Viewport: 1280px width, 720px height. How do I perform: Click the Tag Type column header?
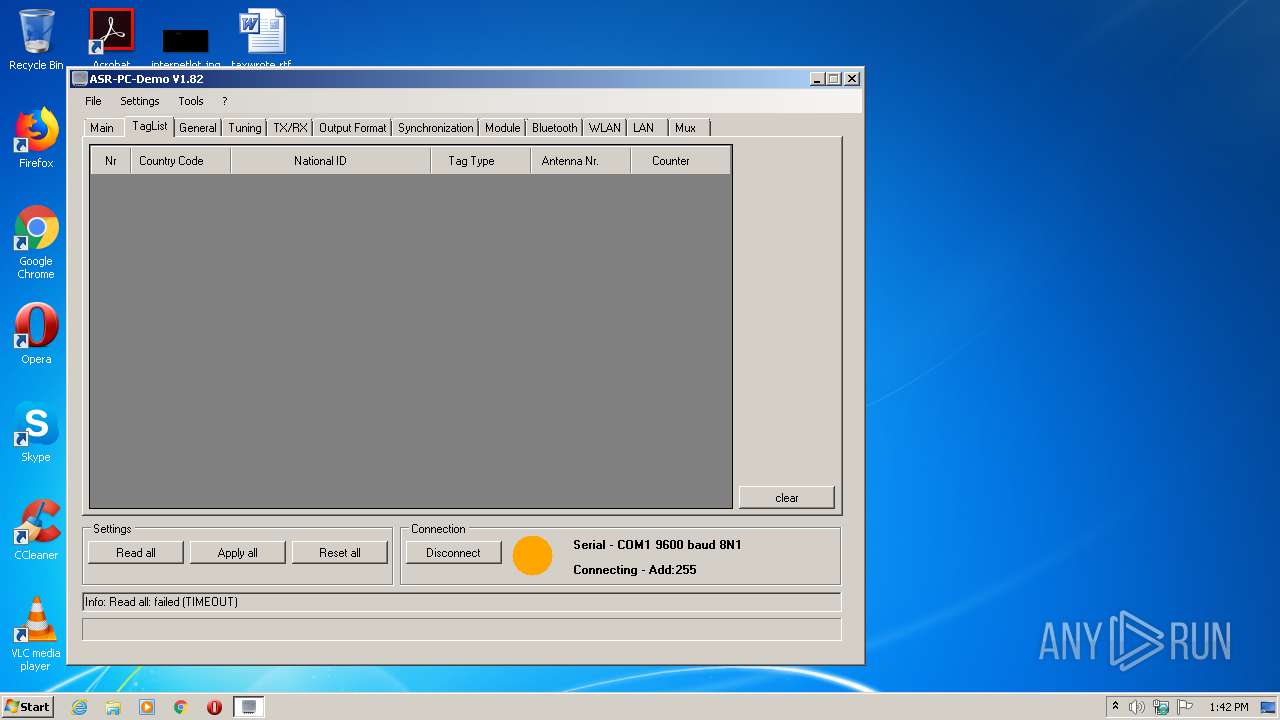click(481, 161)
